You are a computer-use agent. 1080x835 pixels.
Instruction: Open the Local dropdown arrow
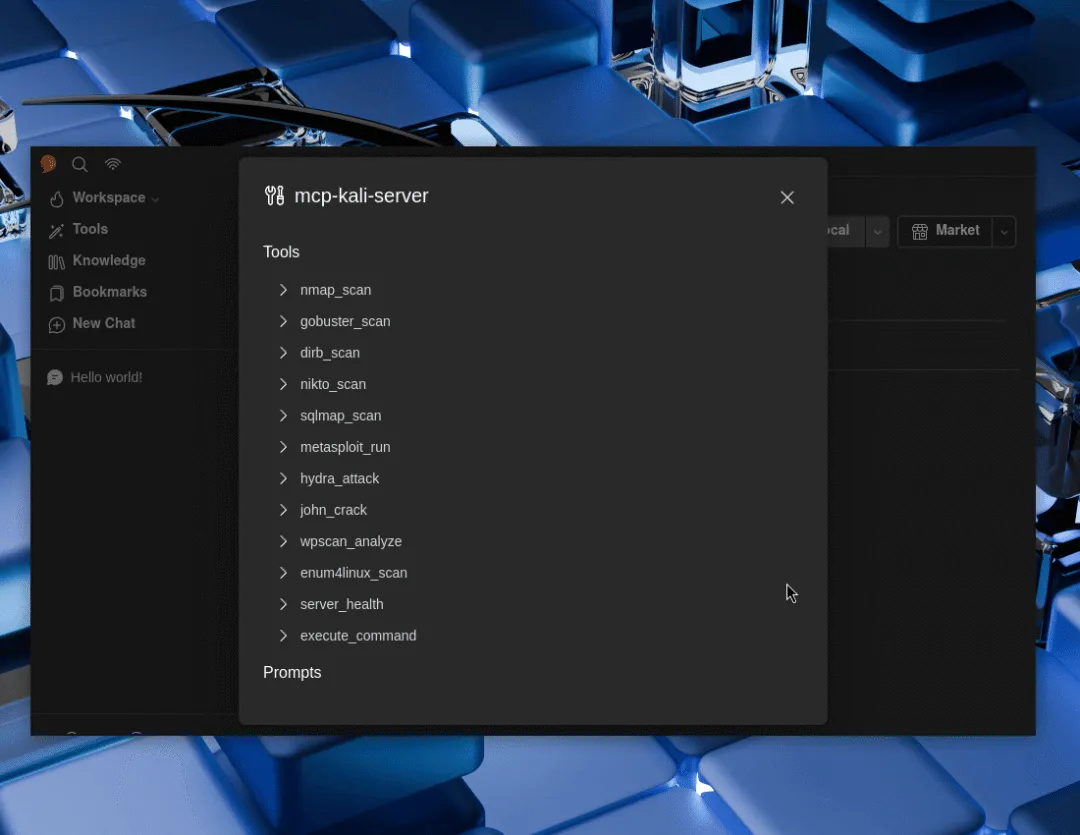pyautogui.click(x=878, y=231)
